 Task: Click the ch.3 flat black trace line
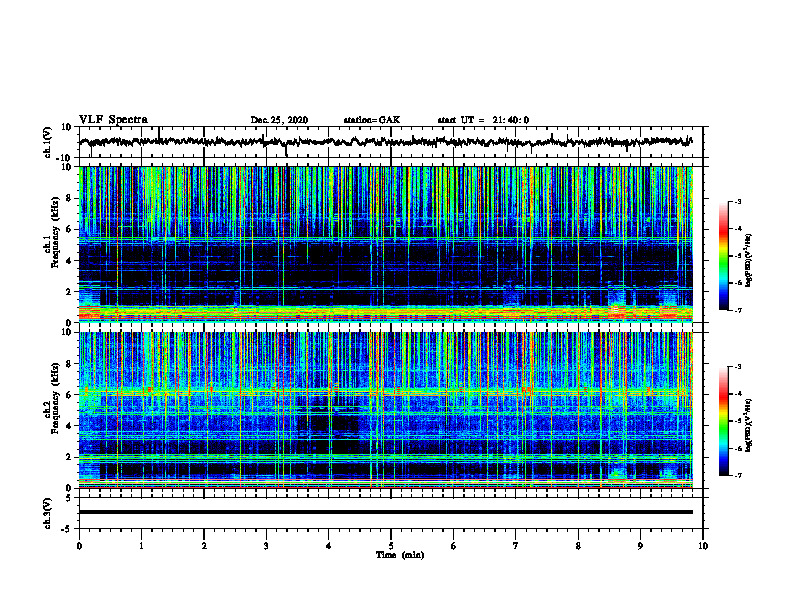[385, 512]
